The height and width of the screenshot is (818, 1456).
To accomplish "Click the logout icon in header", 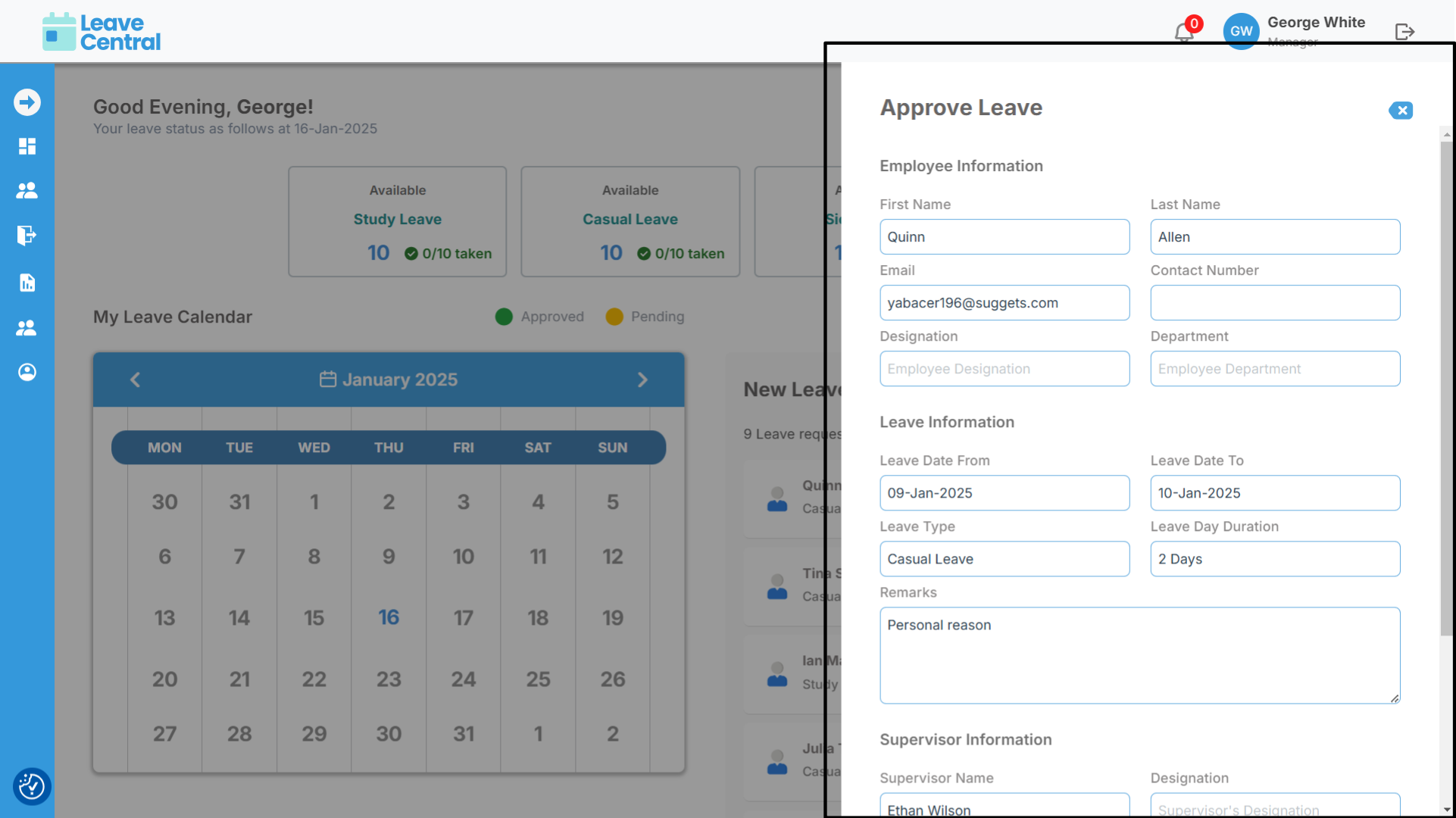I will point(1404,32).
